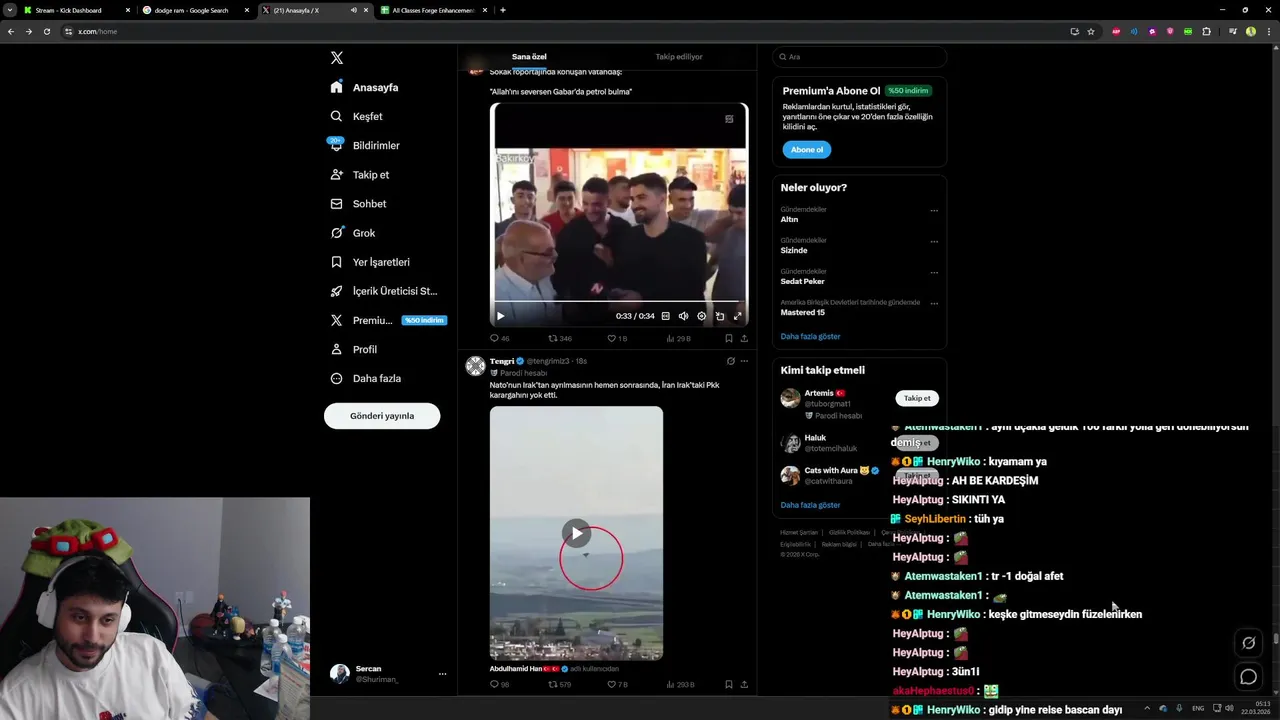Toggle picture-in-picture on first video

coord(720,316)
